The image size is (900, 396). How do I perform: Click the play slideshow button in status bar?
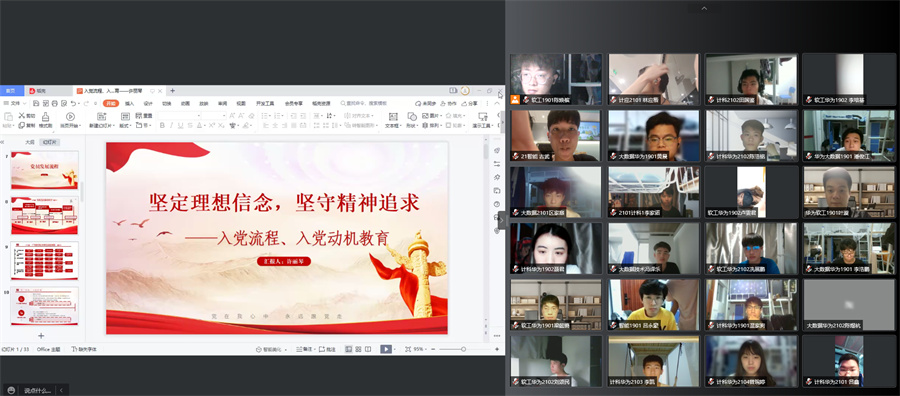386,349
